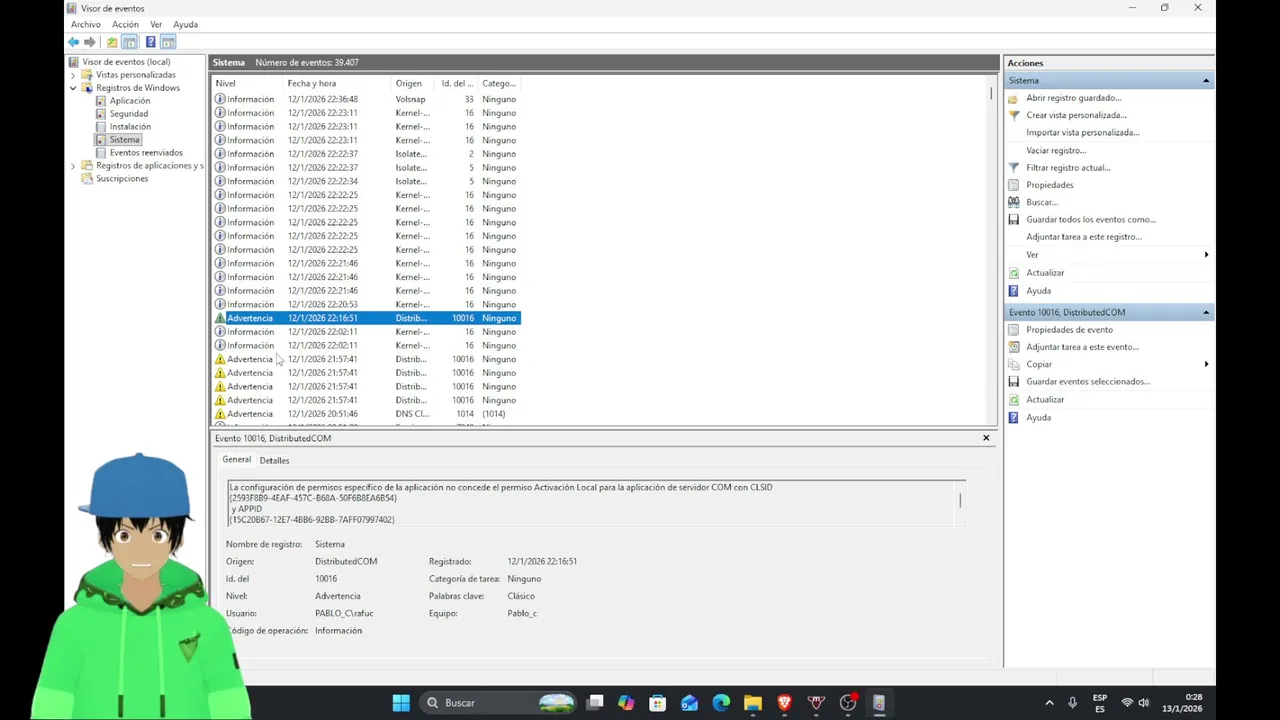
Task: Click Importar vista personalizada action
Action: 1082,132
